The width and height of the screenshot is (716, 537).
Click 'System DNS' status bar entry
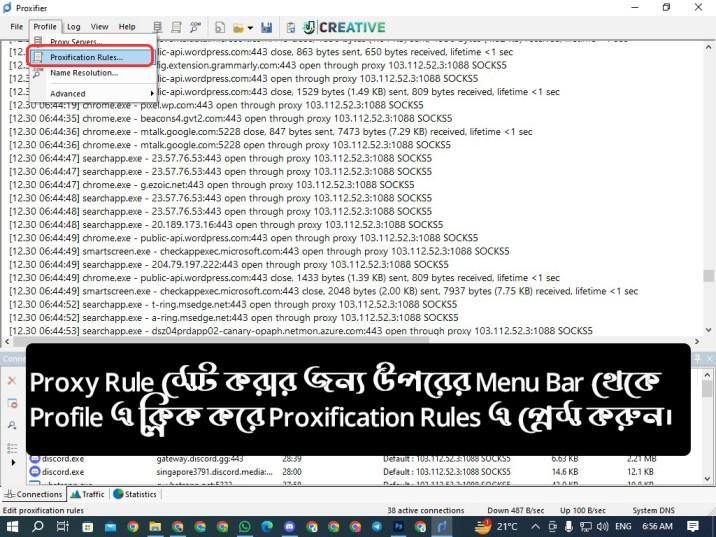tap(653, 510)
